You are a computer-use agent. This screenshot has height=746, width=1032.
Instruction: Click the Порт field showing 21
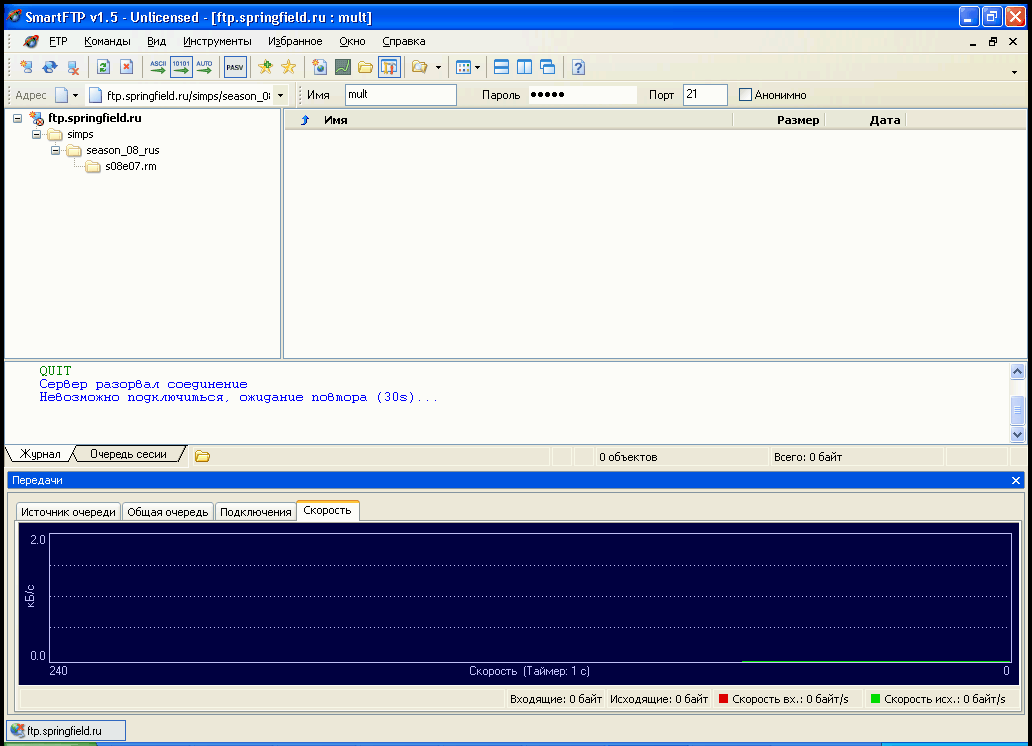point(705,95)
